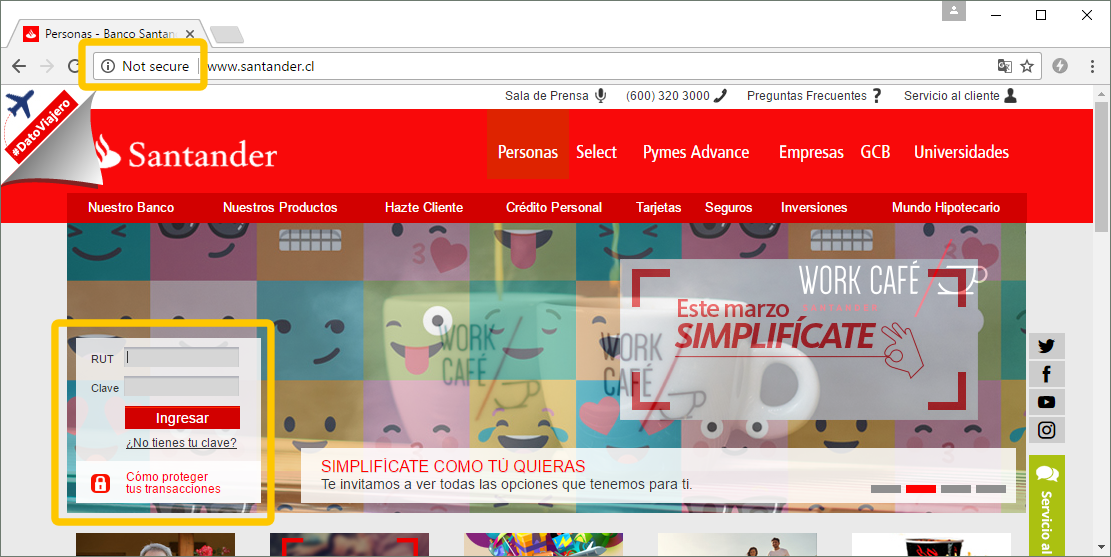This screenshot has width=1111, height=557.
Task: Select the first carousel slide indicator
Action: [x=886, y=489]
